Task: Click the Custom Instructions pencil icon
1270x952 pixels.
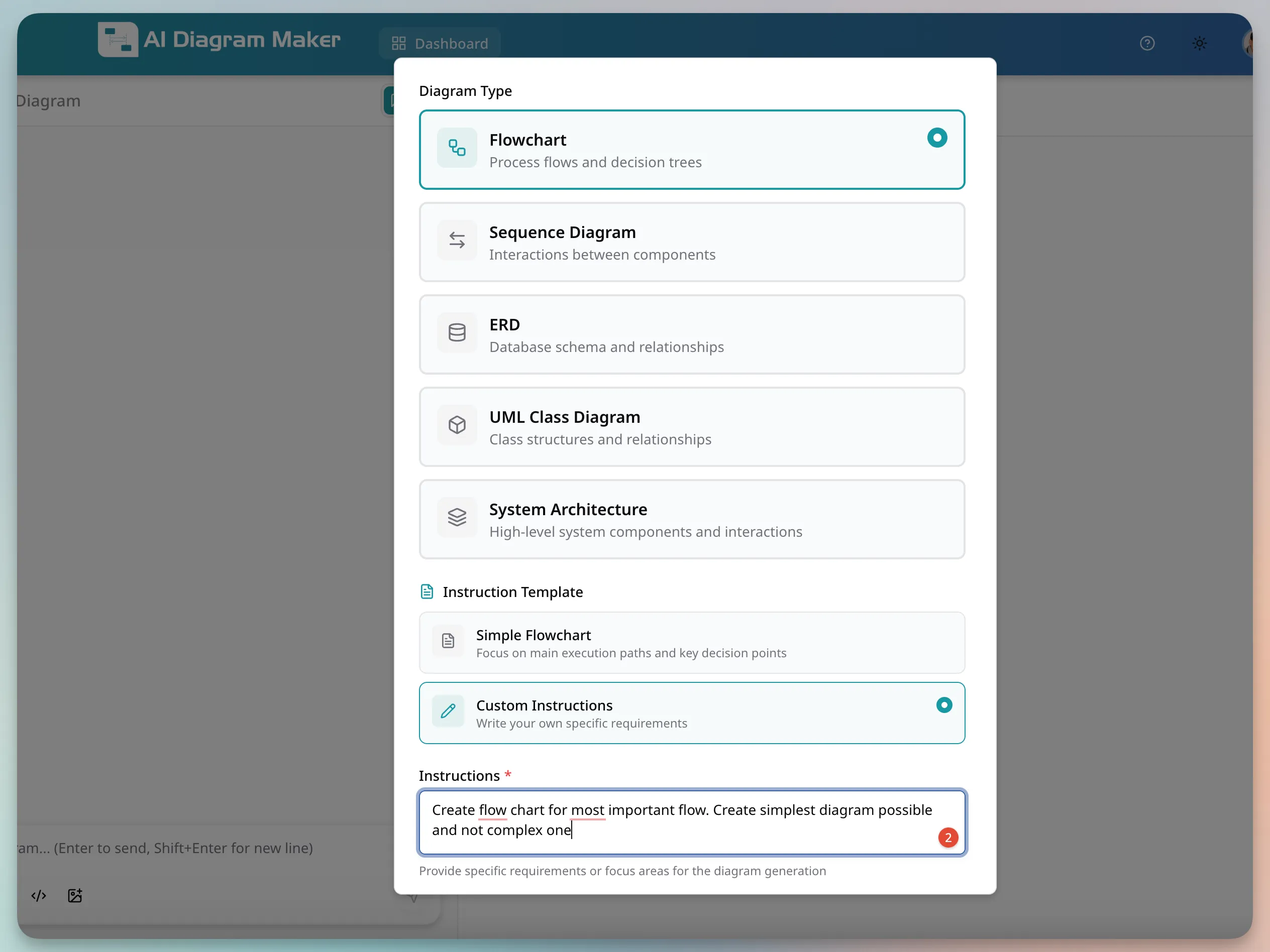Action: 448,711
